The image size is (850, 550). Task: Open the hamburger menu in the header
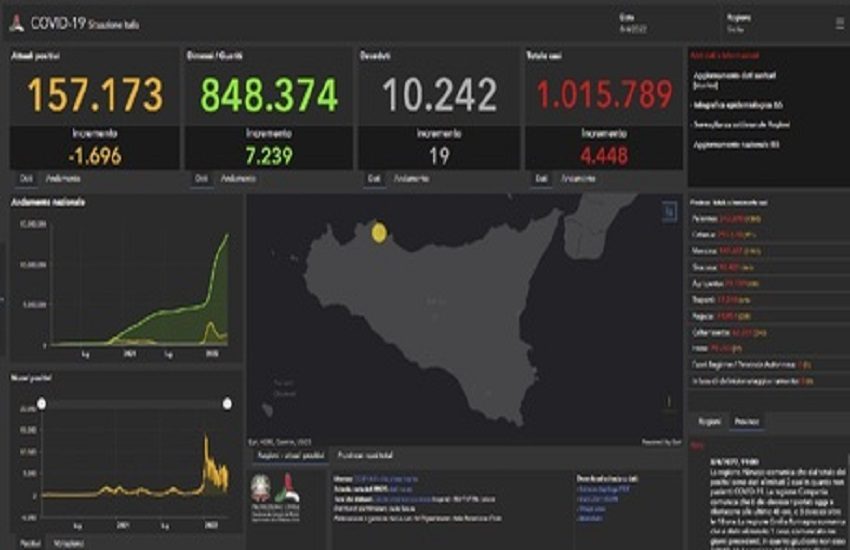tap(839, 22)
